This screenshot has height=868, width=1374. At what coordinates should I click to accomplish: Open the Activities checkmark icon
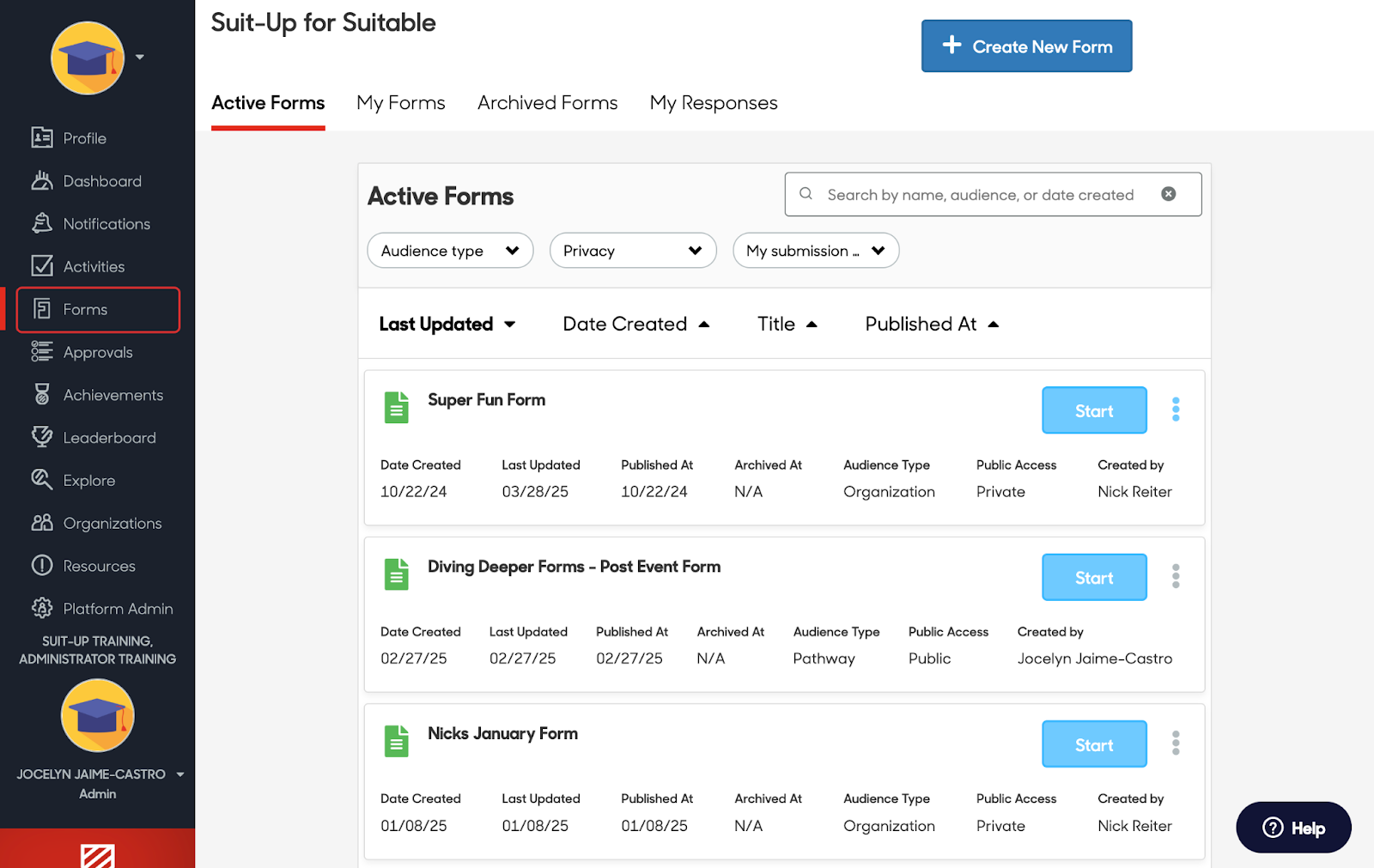[x=42, y=266]
